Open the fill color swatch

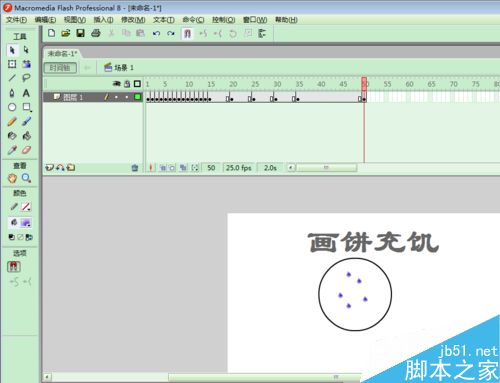26,223
